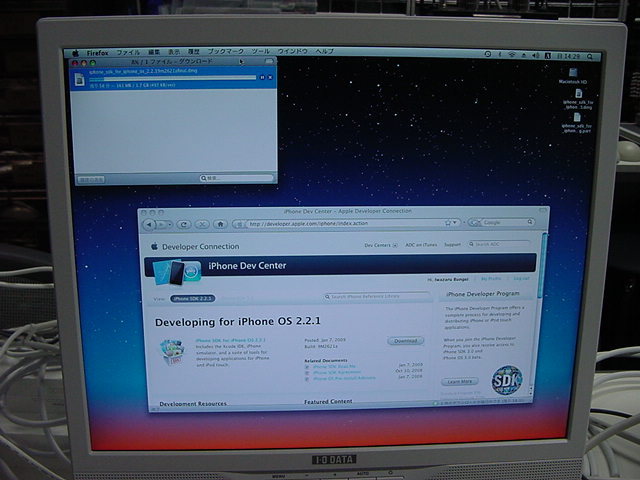Click the eject menu bar icon
This screenshot has height=480, width=640.
coord(524,55)
